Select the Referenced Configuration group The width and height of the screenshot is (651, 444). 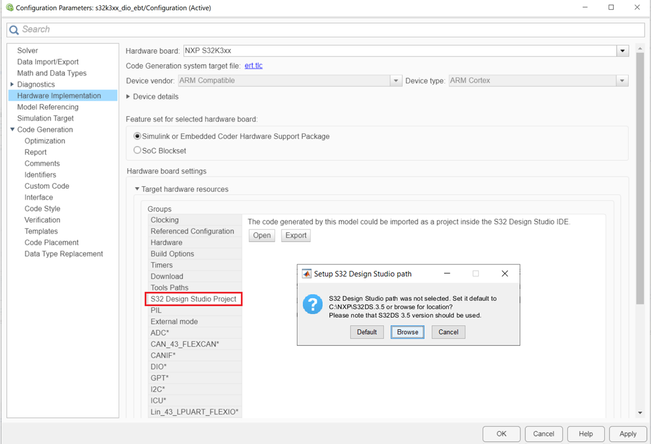pyautogui.click(x=195, y=231)
